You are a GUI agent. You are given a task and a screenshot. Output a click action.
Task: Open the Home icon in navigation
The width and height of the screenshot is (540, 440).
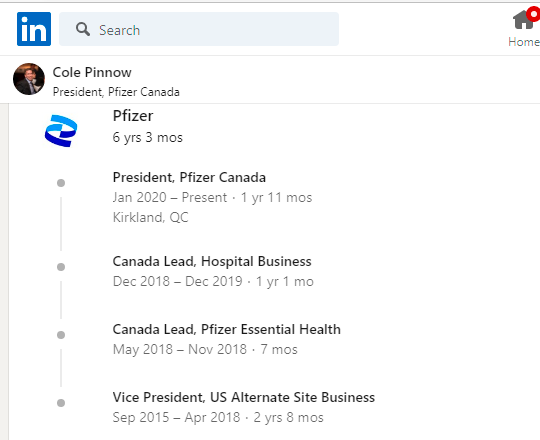[524, 20]
